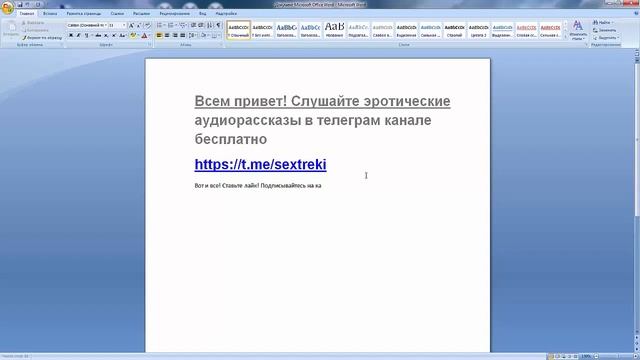Undo last action in Quick Access toolbar

click(x=28, y=4)
